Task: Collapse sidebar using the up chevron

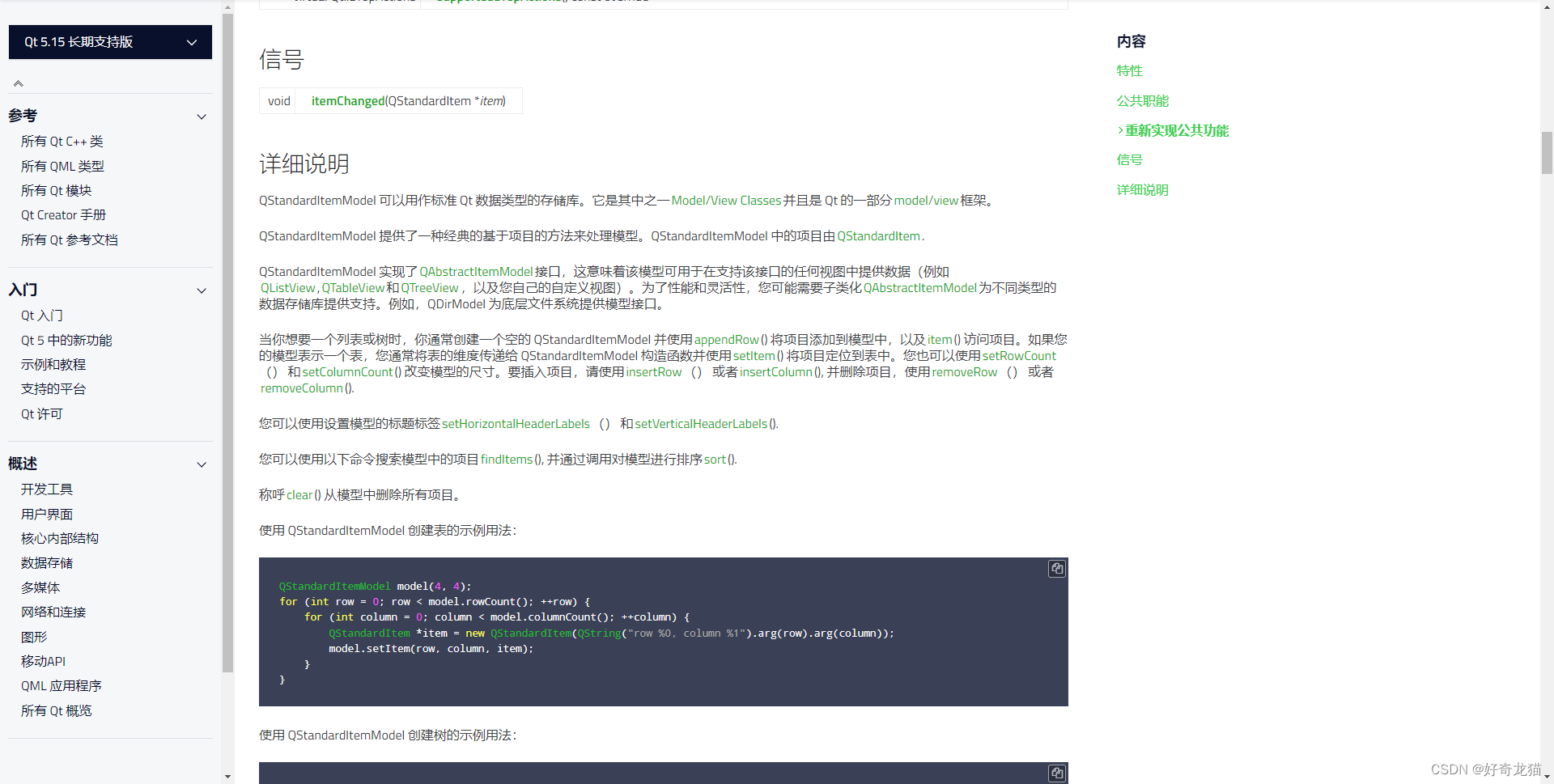Action: [x=18, y=83]
